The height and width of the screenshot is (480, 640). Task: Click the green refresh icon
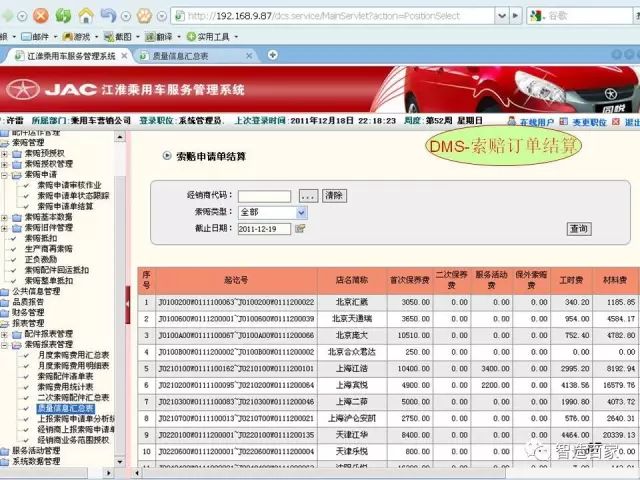click(x=63, y=16)
